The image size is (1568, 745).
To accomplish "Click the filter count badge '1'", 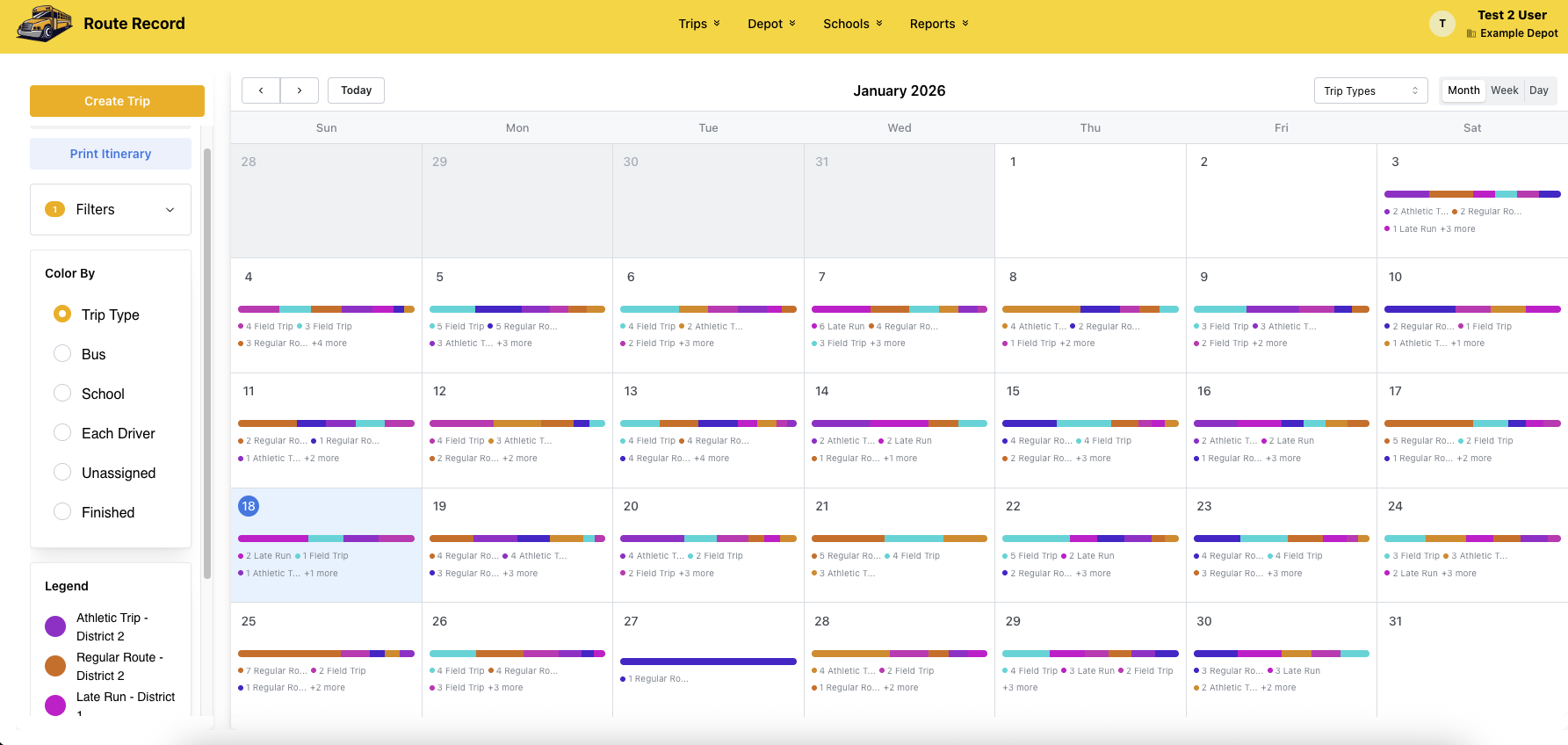I will [x=55, y=209].
